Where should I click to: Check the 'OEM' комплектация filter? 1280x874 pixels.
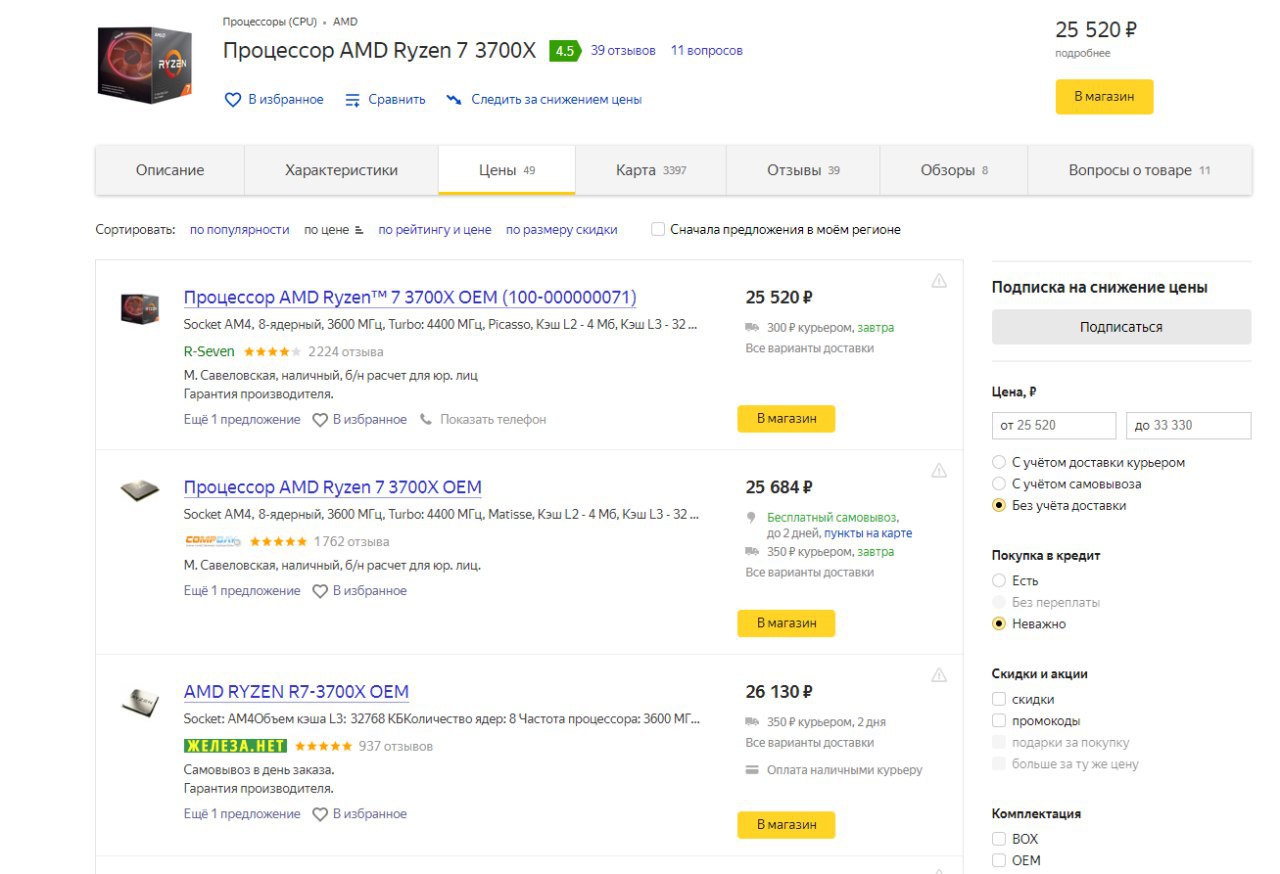(x=998, y=861)
